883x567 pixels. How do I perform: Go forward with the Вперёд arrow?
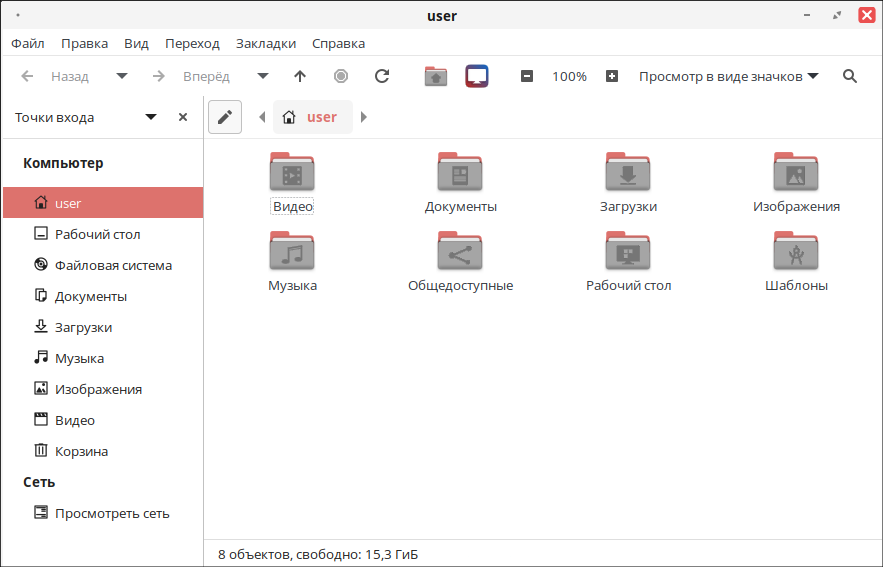tap(159, 76)
